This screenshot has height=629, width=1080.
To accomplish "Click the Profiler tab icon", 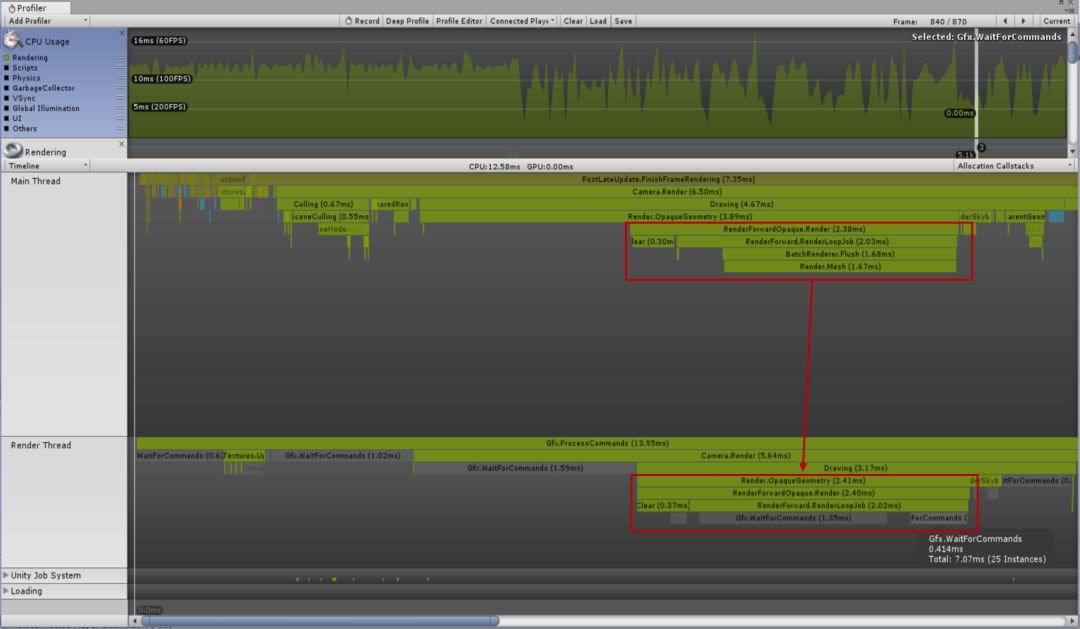I will (x=12, y=8).
